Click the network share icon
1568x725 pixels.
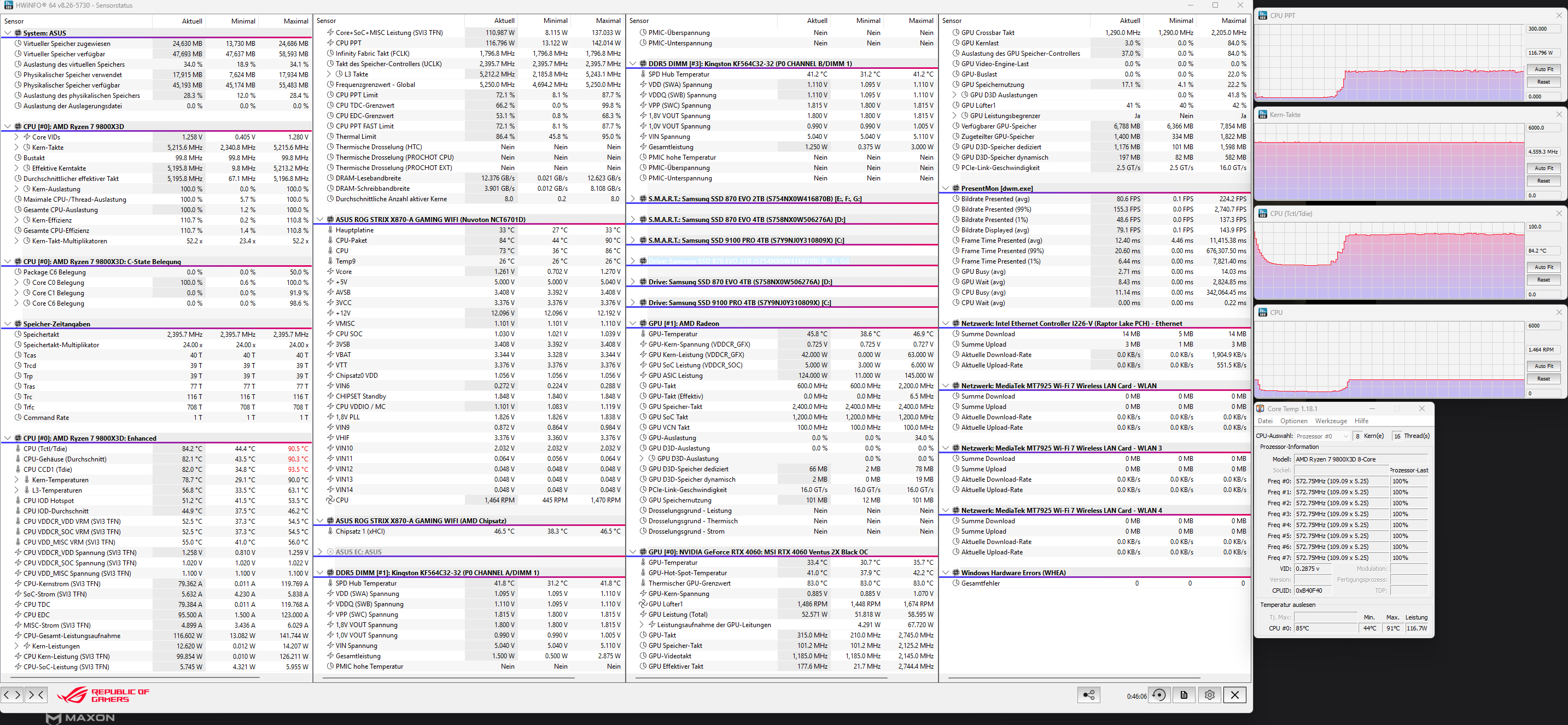(x=1088, y=694)
